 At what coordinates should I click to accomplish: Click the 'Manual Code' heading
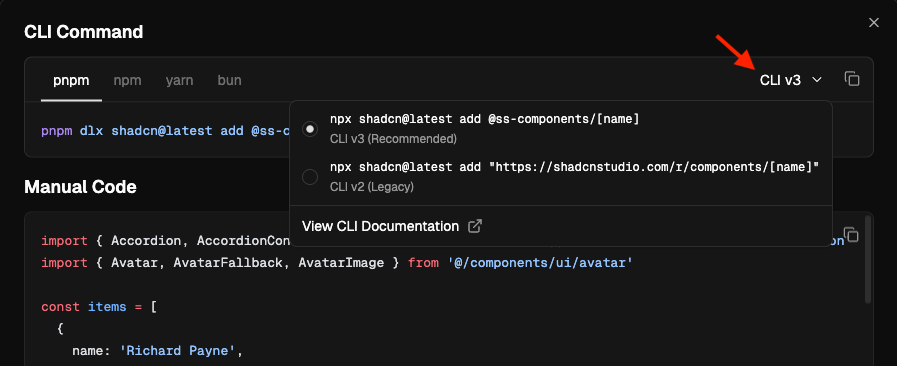tap(80, 186)
